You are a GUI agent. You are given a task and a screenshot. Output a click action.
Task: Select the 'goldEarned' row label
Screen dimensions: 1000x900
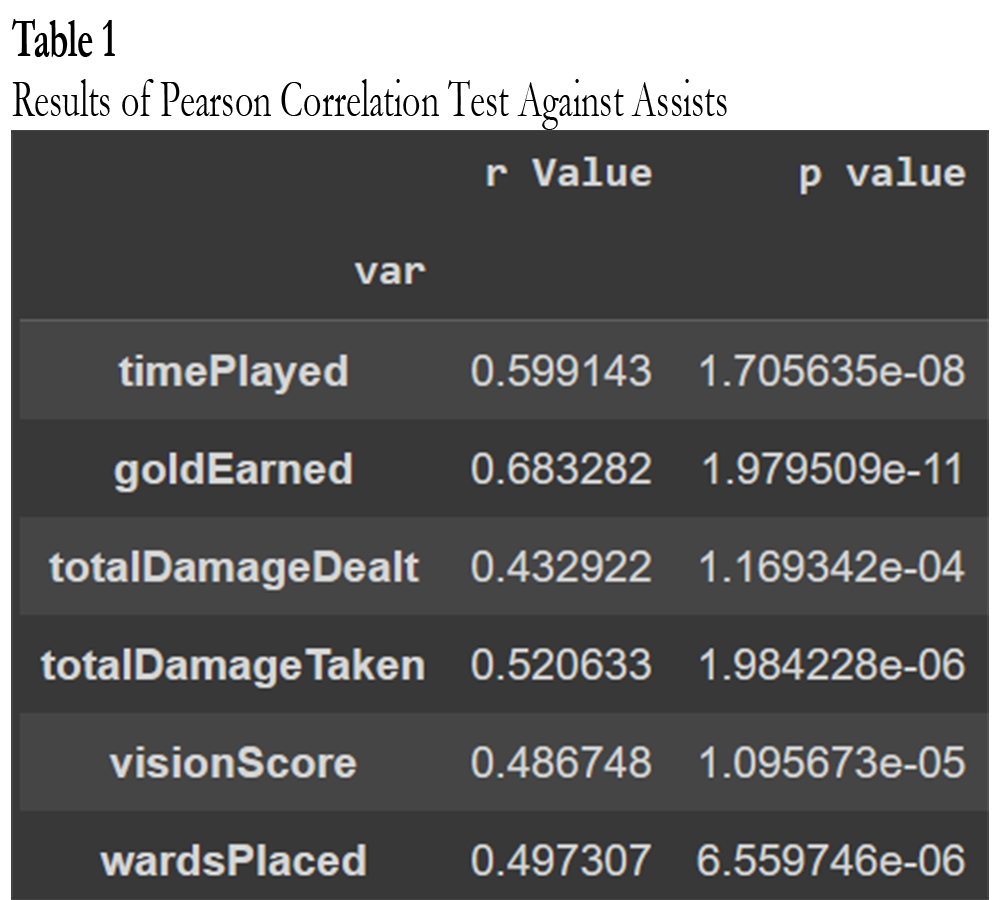coord(233,469)
